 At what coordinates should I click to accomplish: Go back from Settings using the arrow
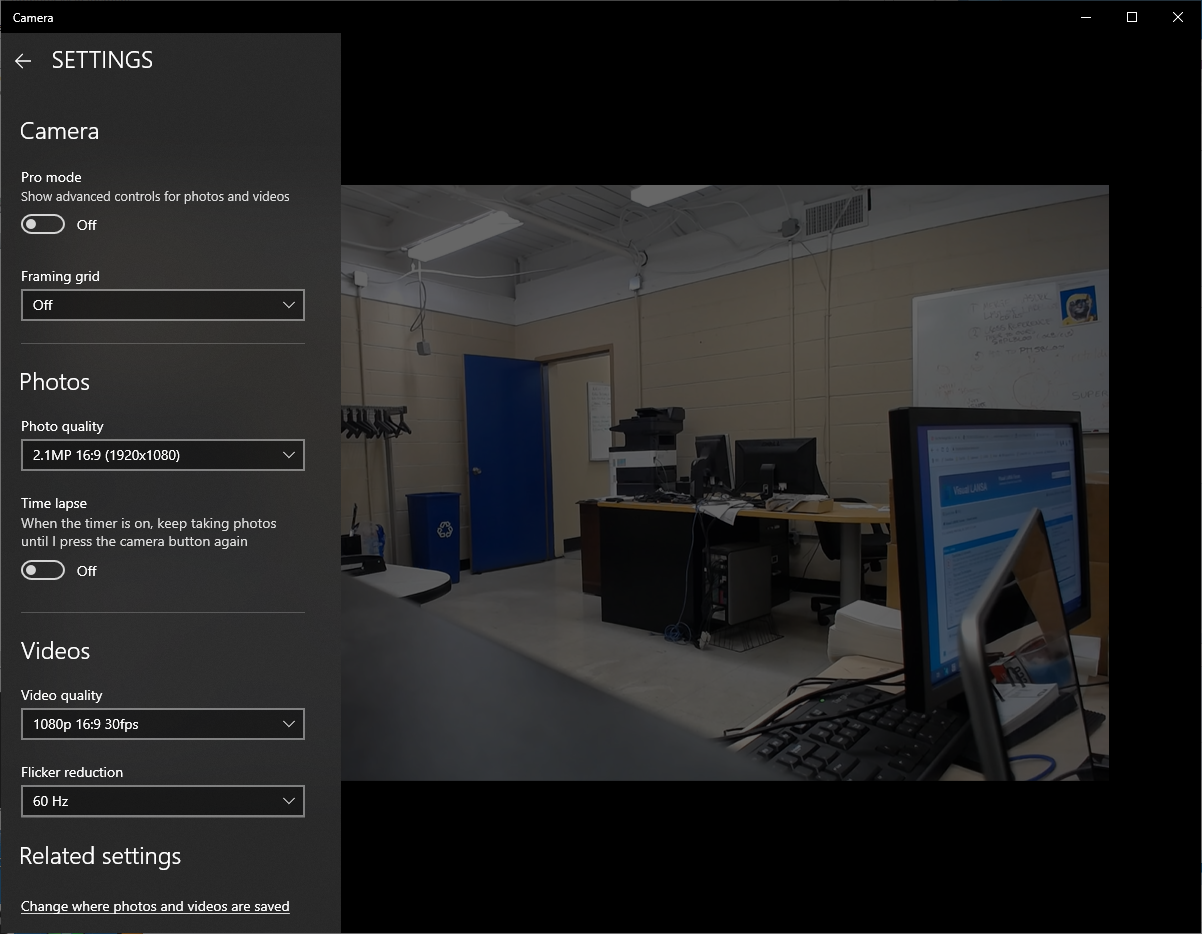(23, 61)
